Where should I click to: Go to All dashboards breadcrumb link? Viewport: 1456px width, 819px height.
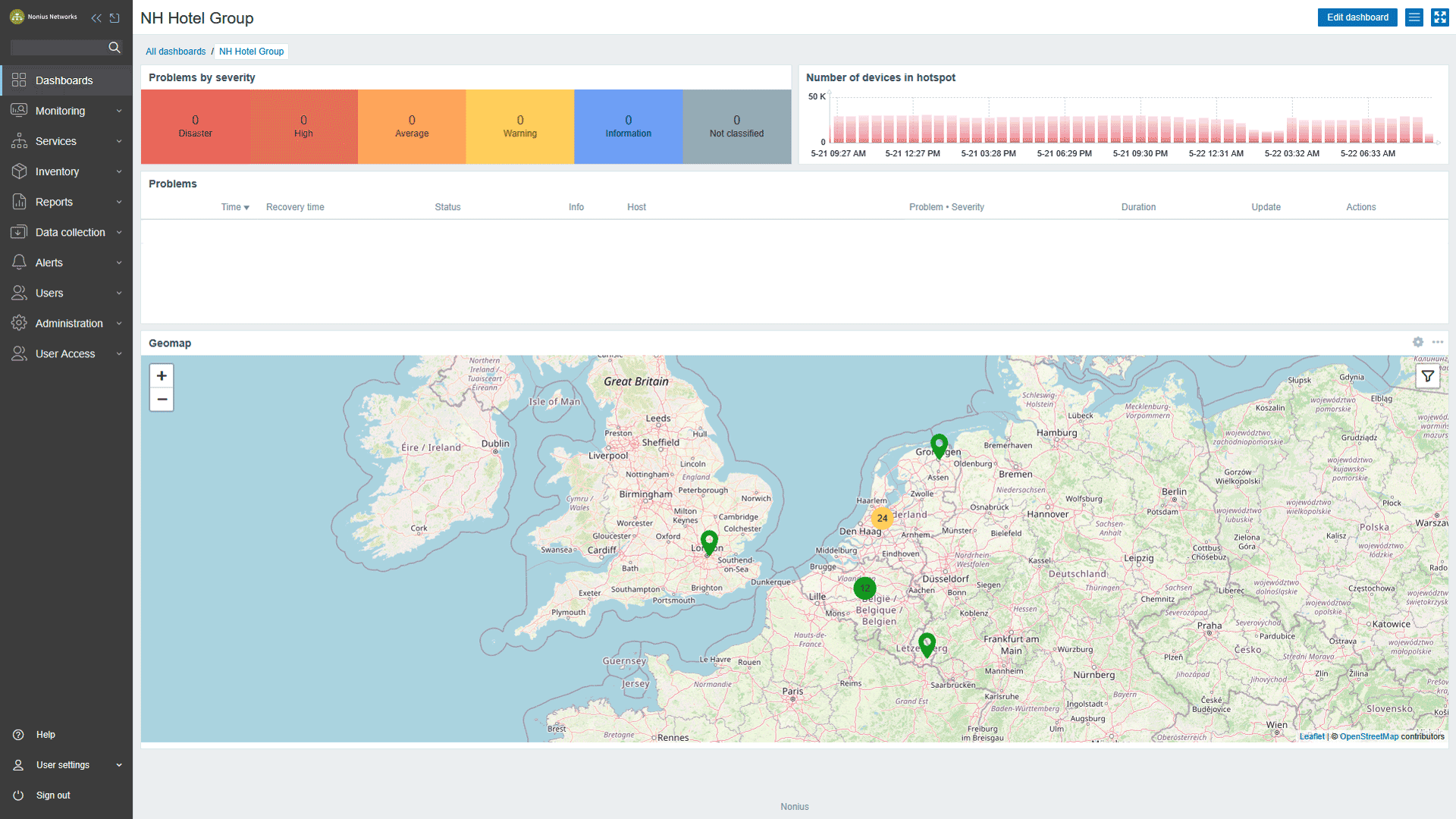[175, 52]
